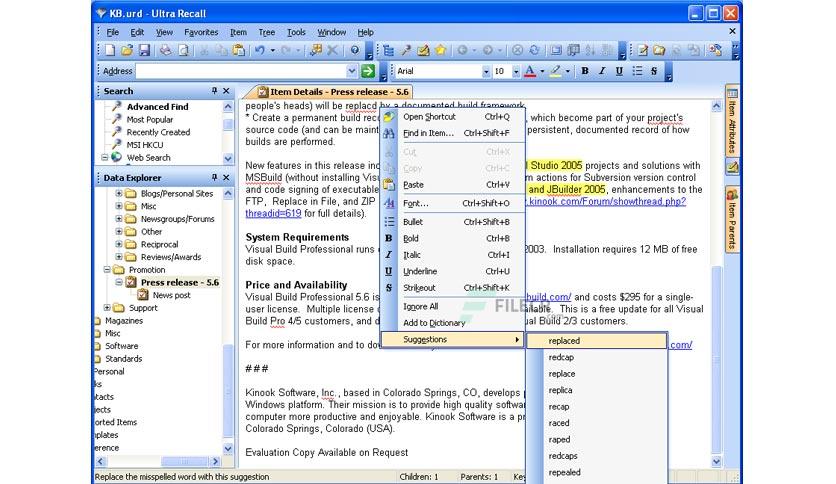The width and height of the screenshot is (836, 484).
Task: Click the tree view toolbar icon
Action: [389, 50]
